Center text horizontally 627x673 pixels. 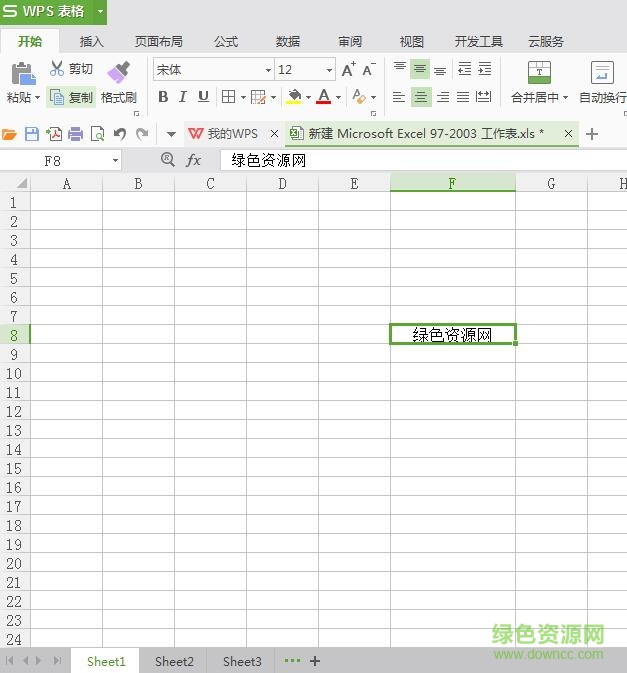(x=421, y=97)
